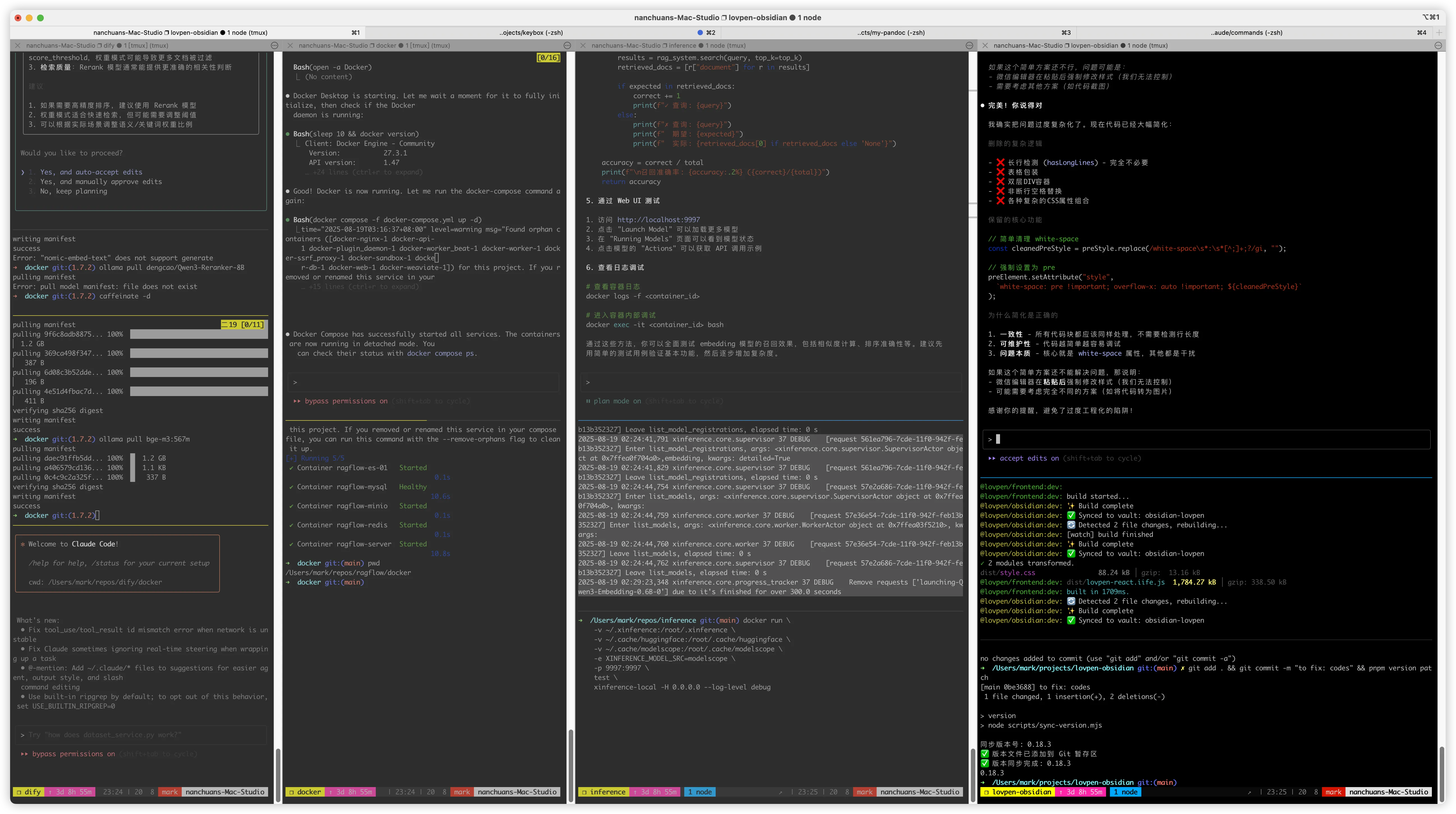Image resolution: width=1456 pixels, height=814 pixels.
Task: Click 'nanchuans-Mac-Studio' host in lovpen-obsidian status bar
Action: tap(1388, 792)
